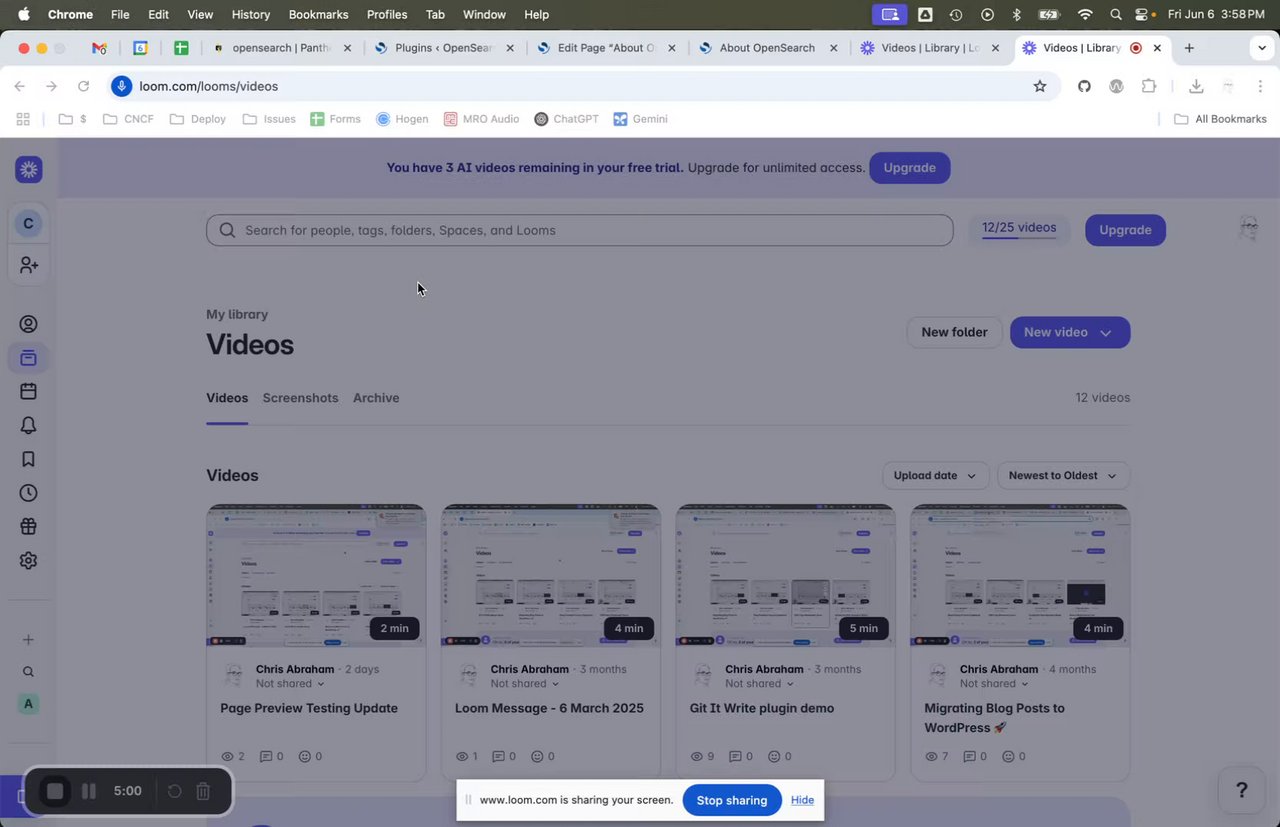Open a new browser tab

tap(1189, 48)
